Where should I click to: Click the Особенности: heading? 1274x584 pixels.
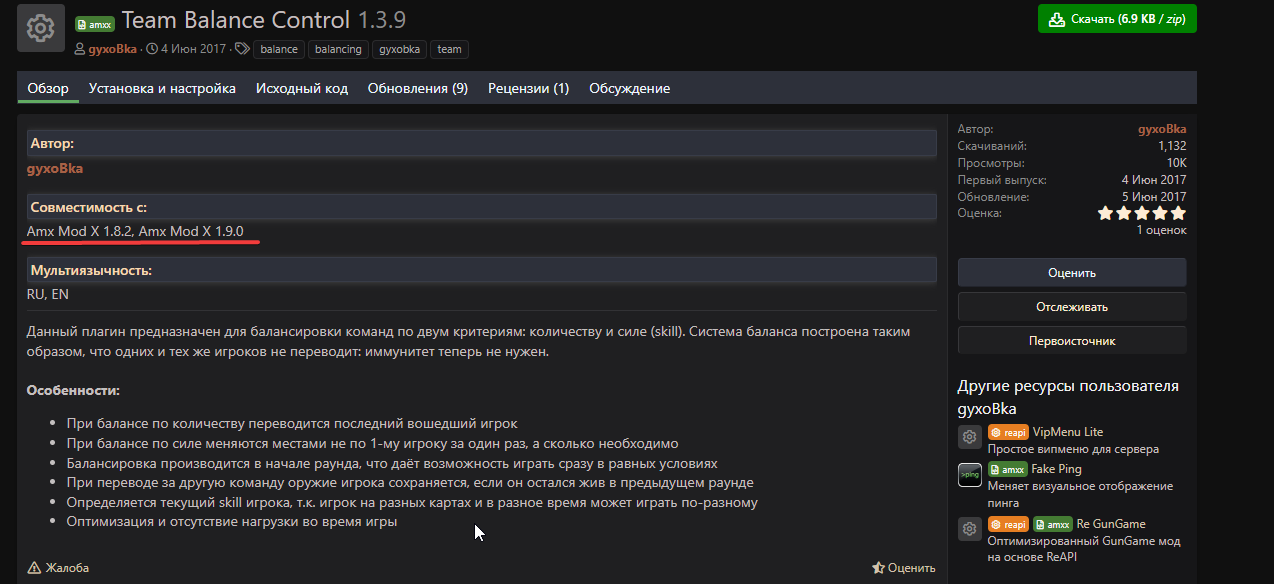pyautogui.click(x=73, y=390)
